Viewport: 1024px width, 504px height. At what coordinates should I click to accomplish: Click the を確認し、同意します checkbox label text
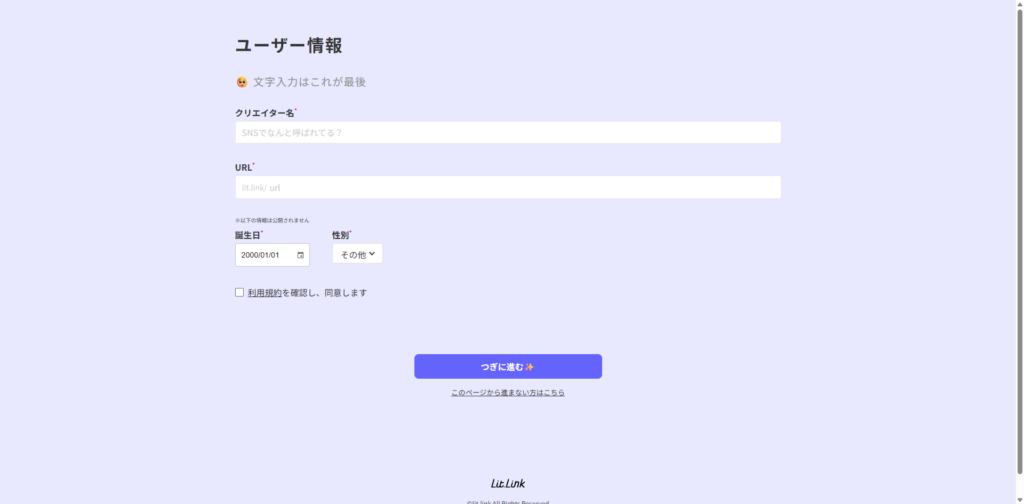tap(324, 293)
